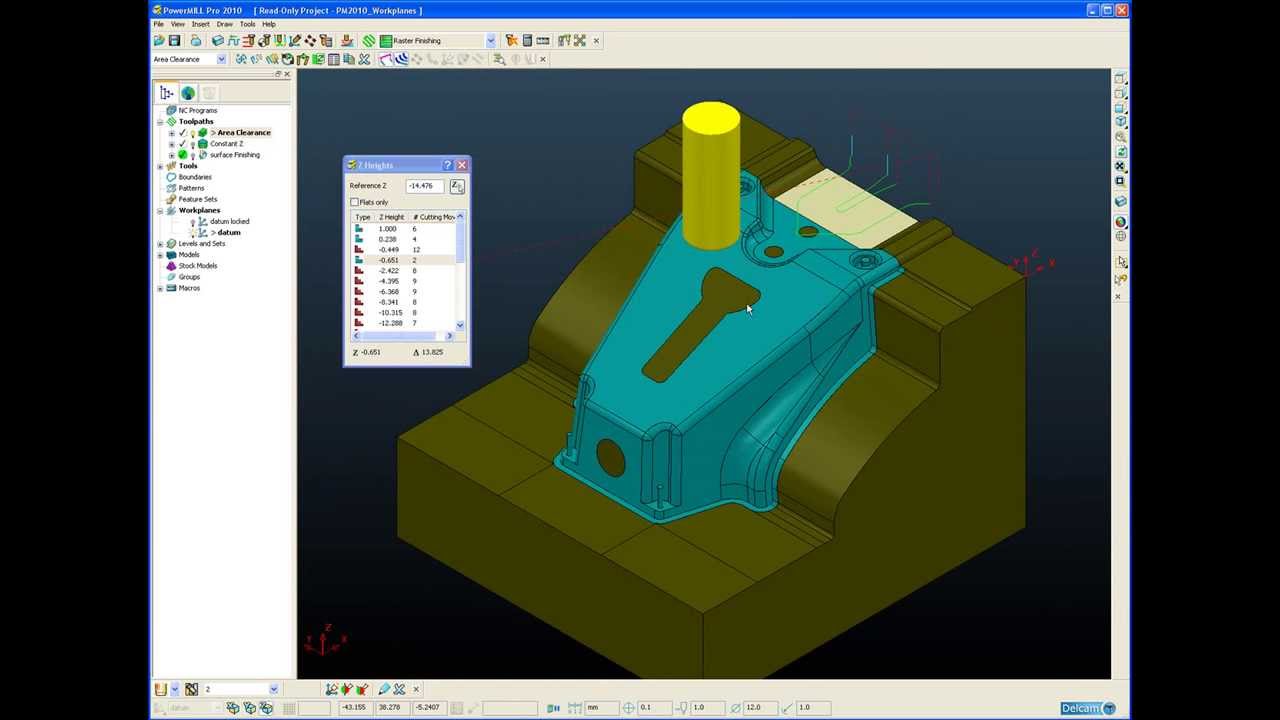Open project folder icon in main toolbar
Screen dimensions: 1280x720
(159, 41)
